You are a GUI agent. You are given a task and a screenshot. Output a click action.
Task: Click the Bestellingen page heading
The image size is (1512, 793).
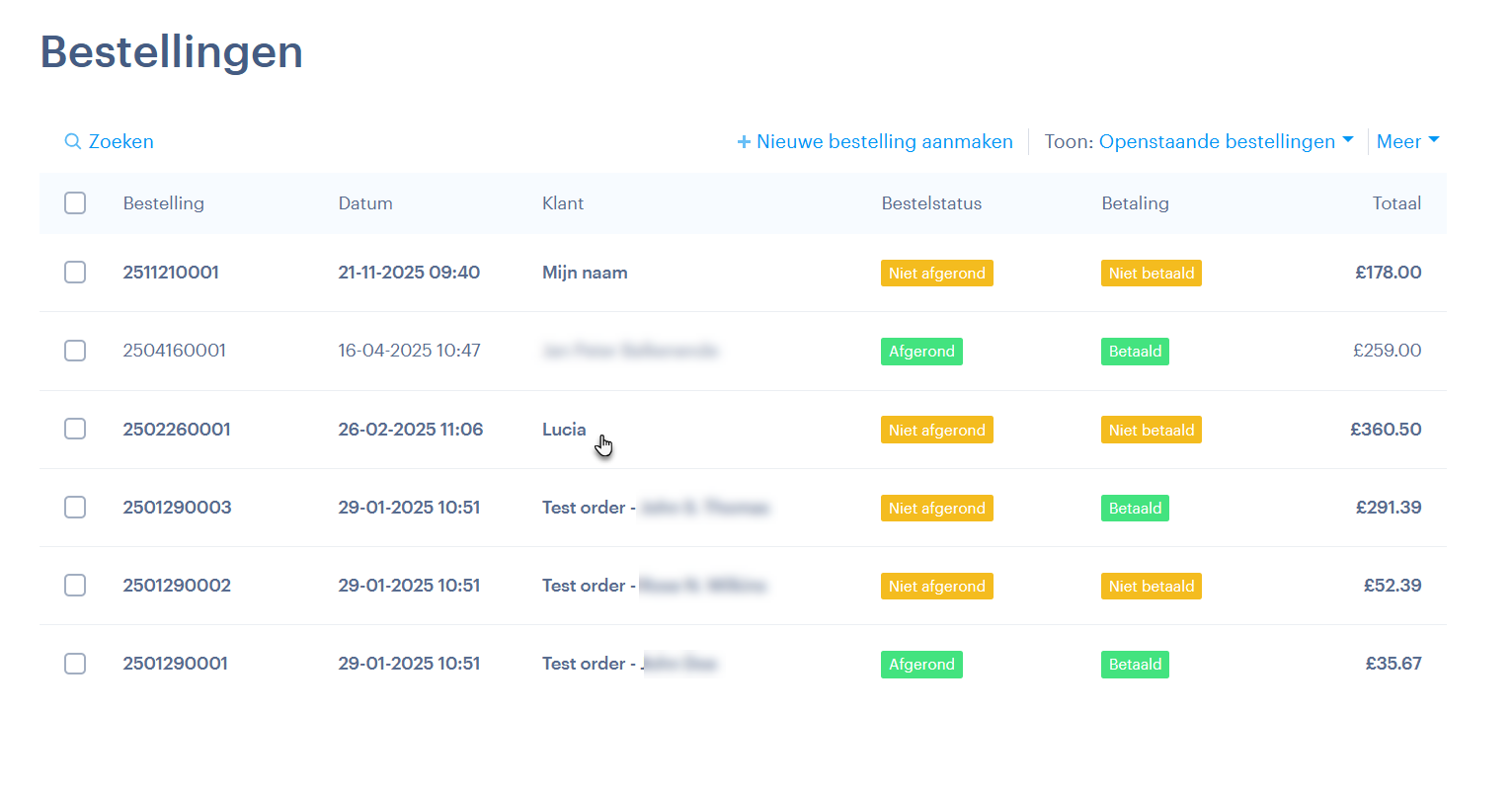pos(172,52)
